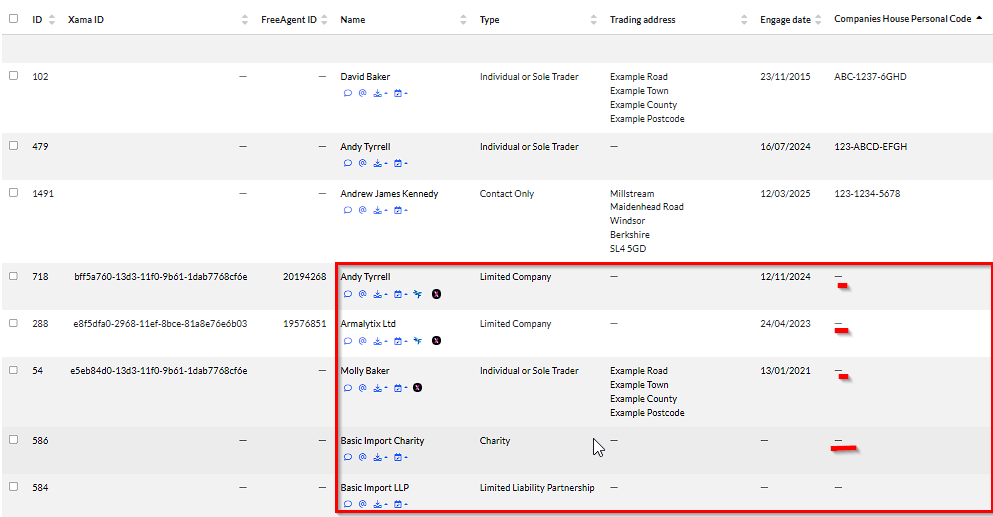Check the box for row ID 102

[x=14, y=76]
